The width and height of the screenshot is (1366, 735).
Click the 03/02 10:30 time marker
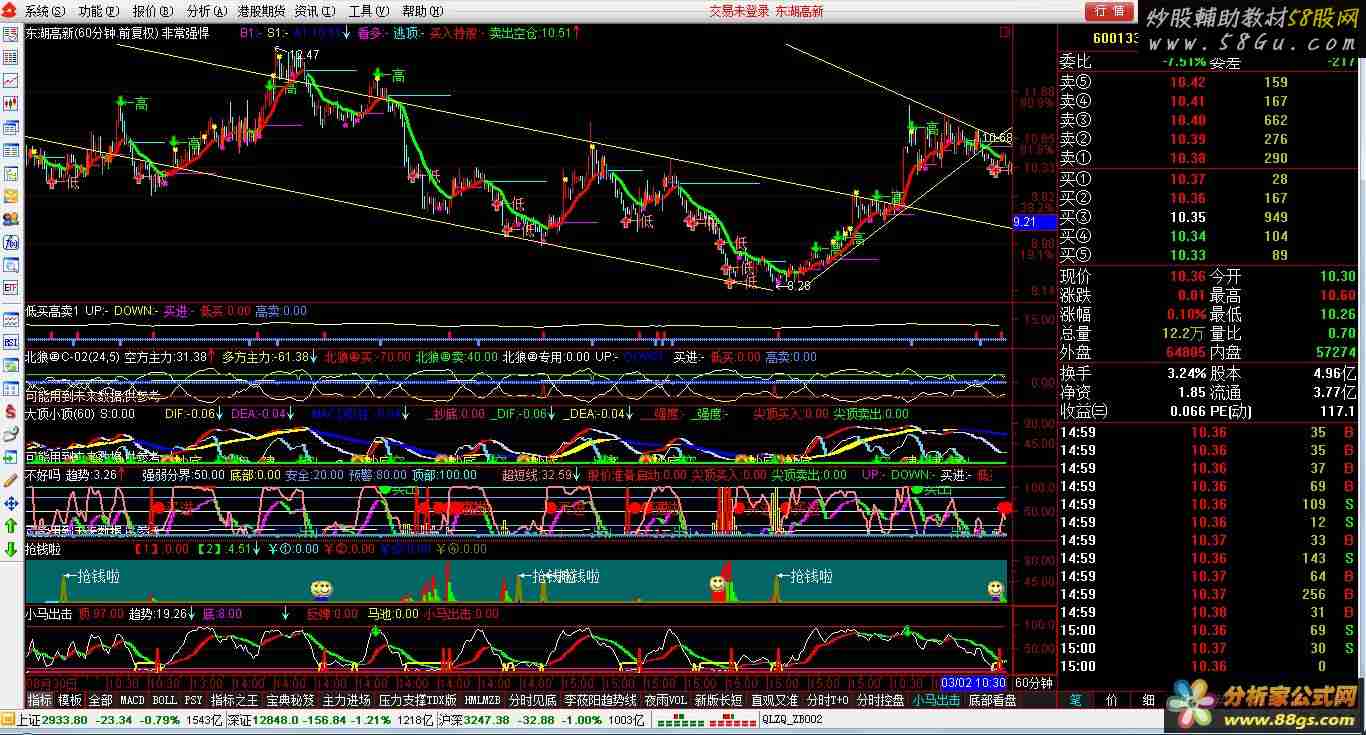974,682
